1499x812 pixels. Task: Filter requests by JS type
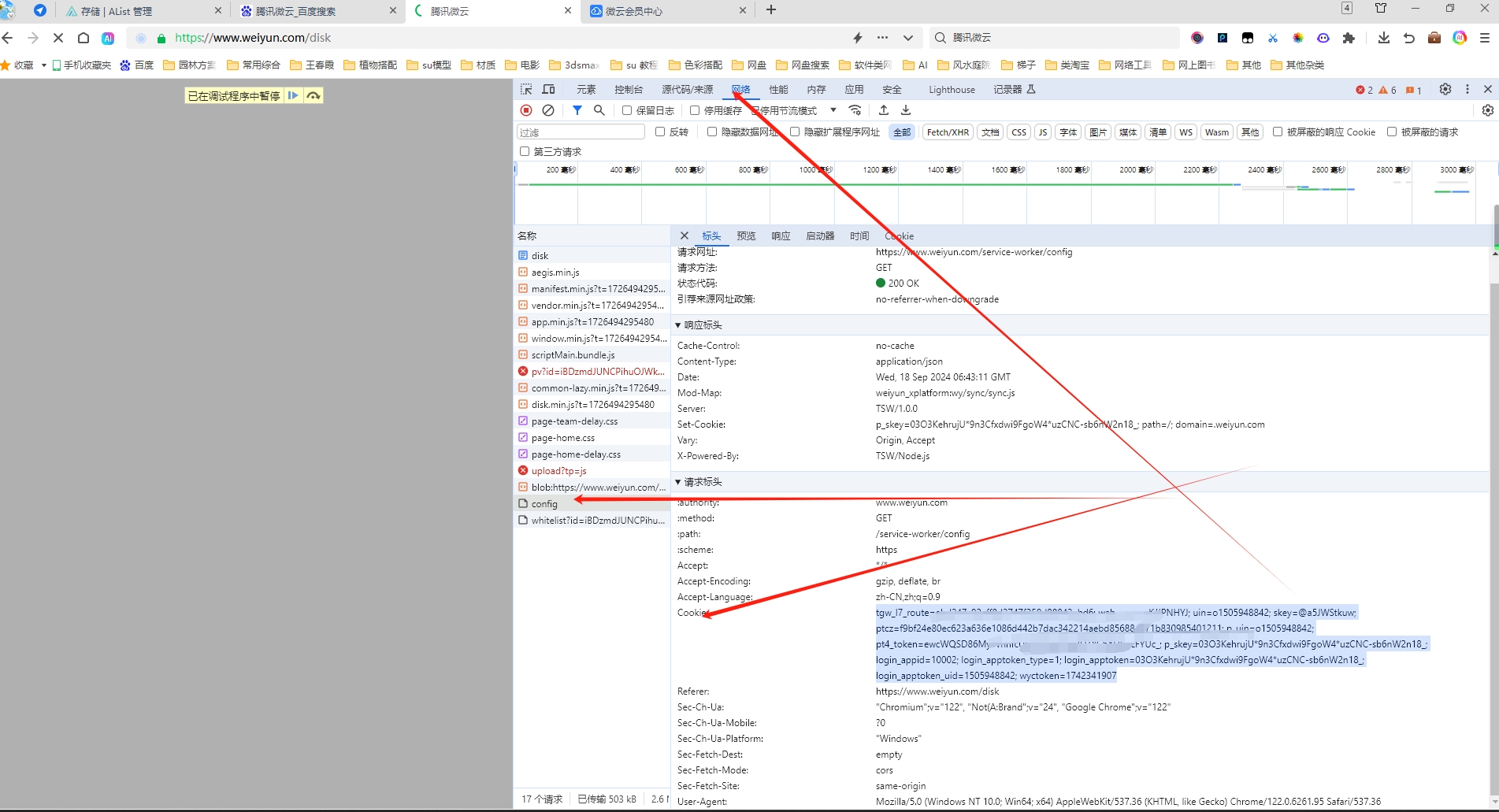(1043, 132)
